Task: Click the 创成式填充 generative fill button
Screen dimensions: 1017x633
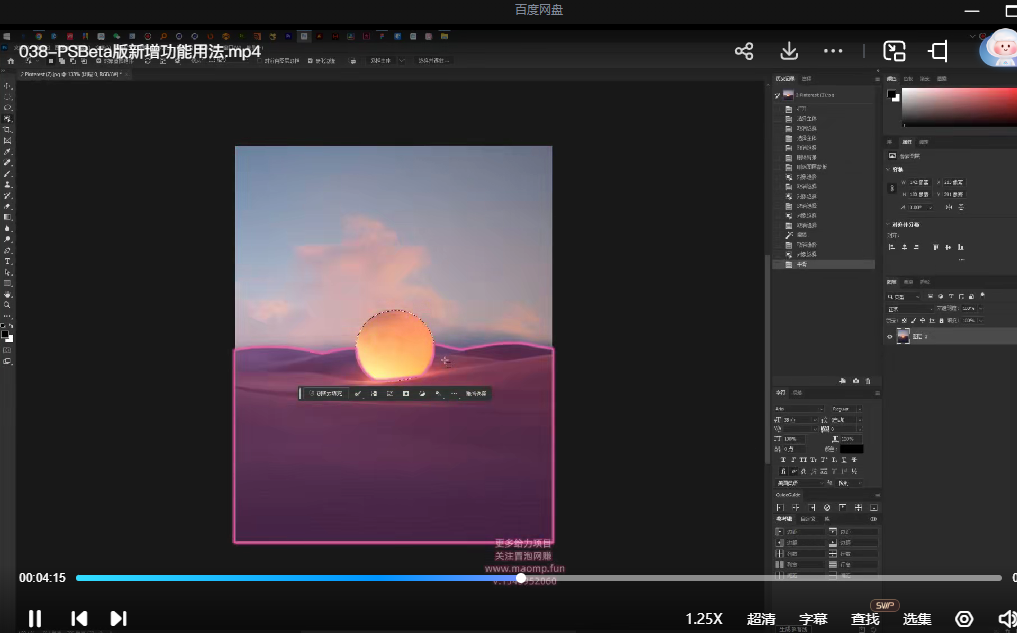Action: point(326,393)
